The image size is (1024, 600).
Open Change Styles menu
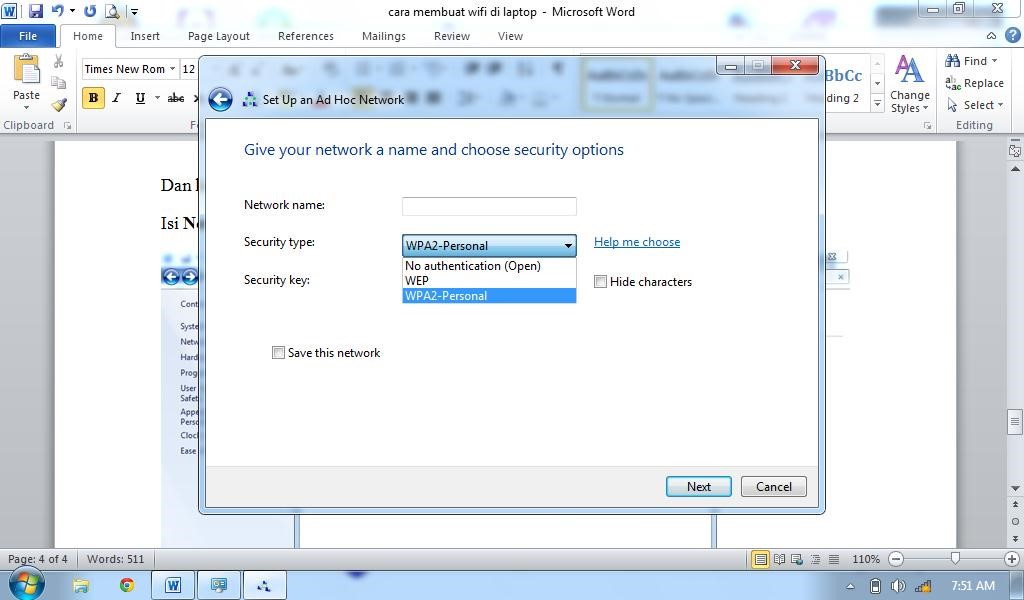pyautogui.click(x=909, y=84)
